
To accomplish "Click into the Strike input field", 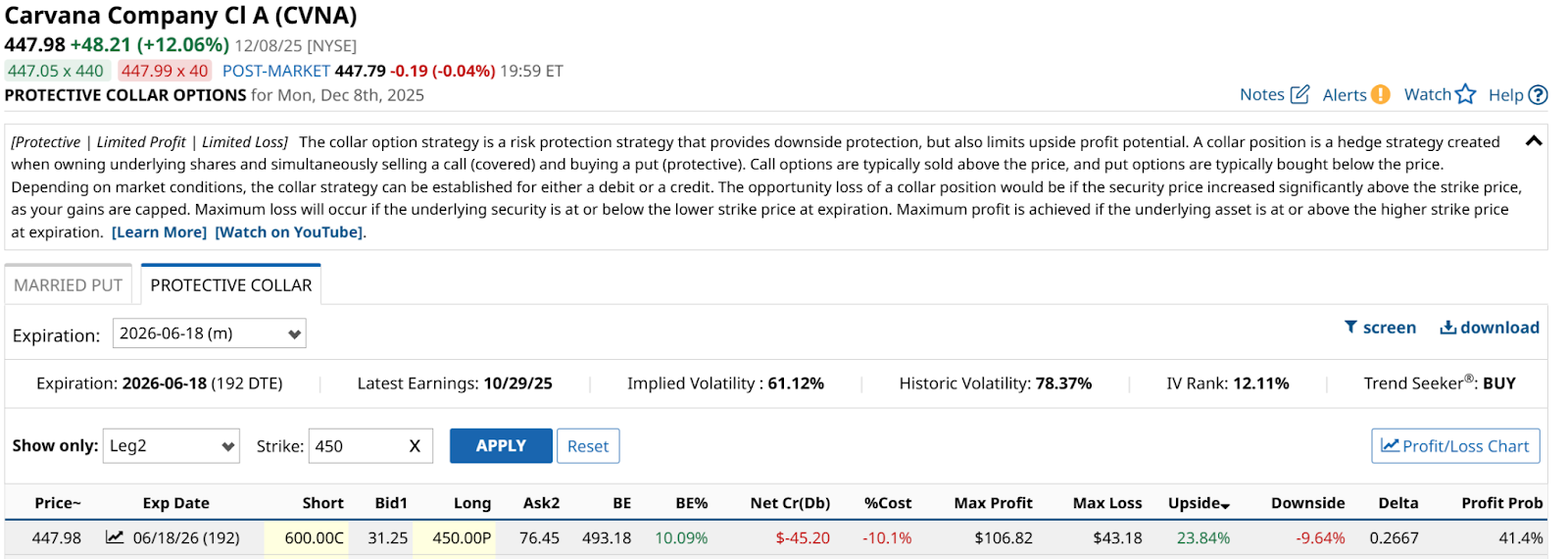I will coord(357,446).
